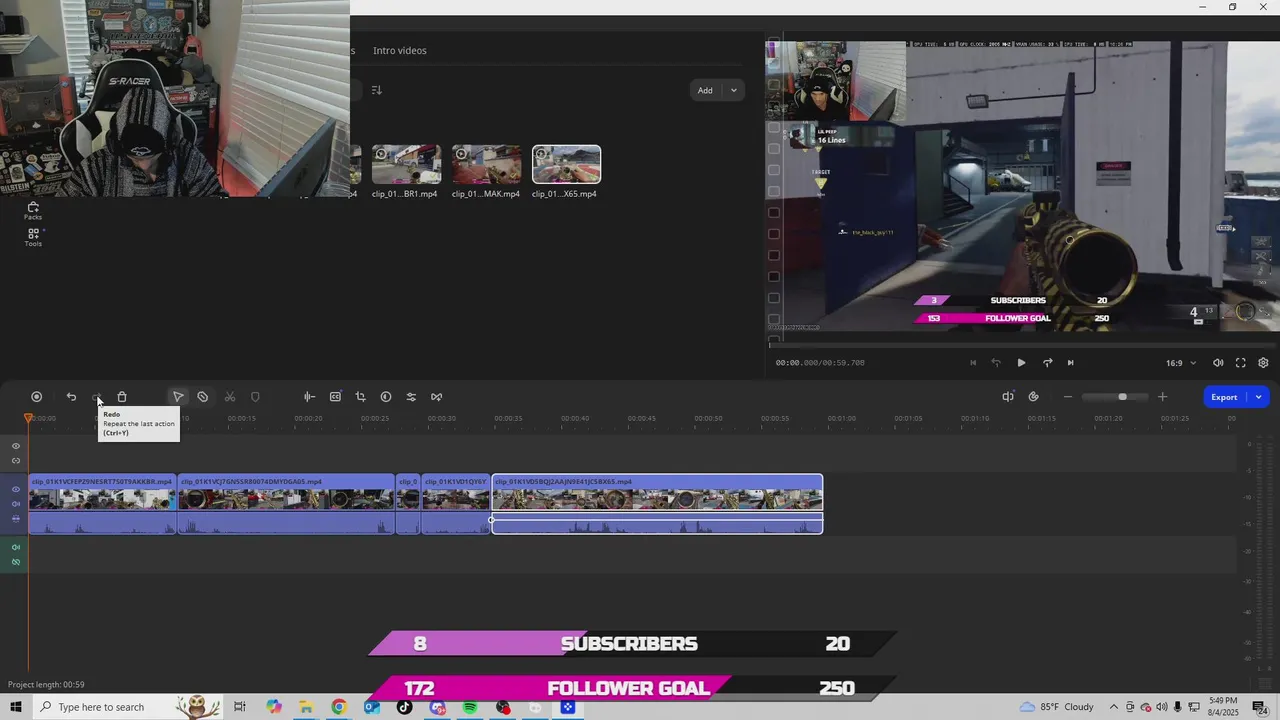The width and height of the screenshot is (1280, 720).
Task: Toggle timeline snapping magnet icon
Action: [1033, 397]
